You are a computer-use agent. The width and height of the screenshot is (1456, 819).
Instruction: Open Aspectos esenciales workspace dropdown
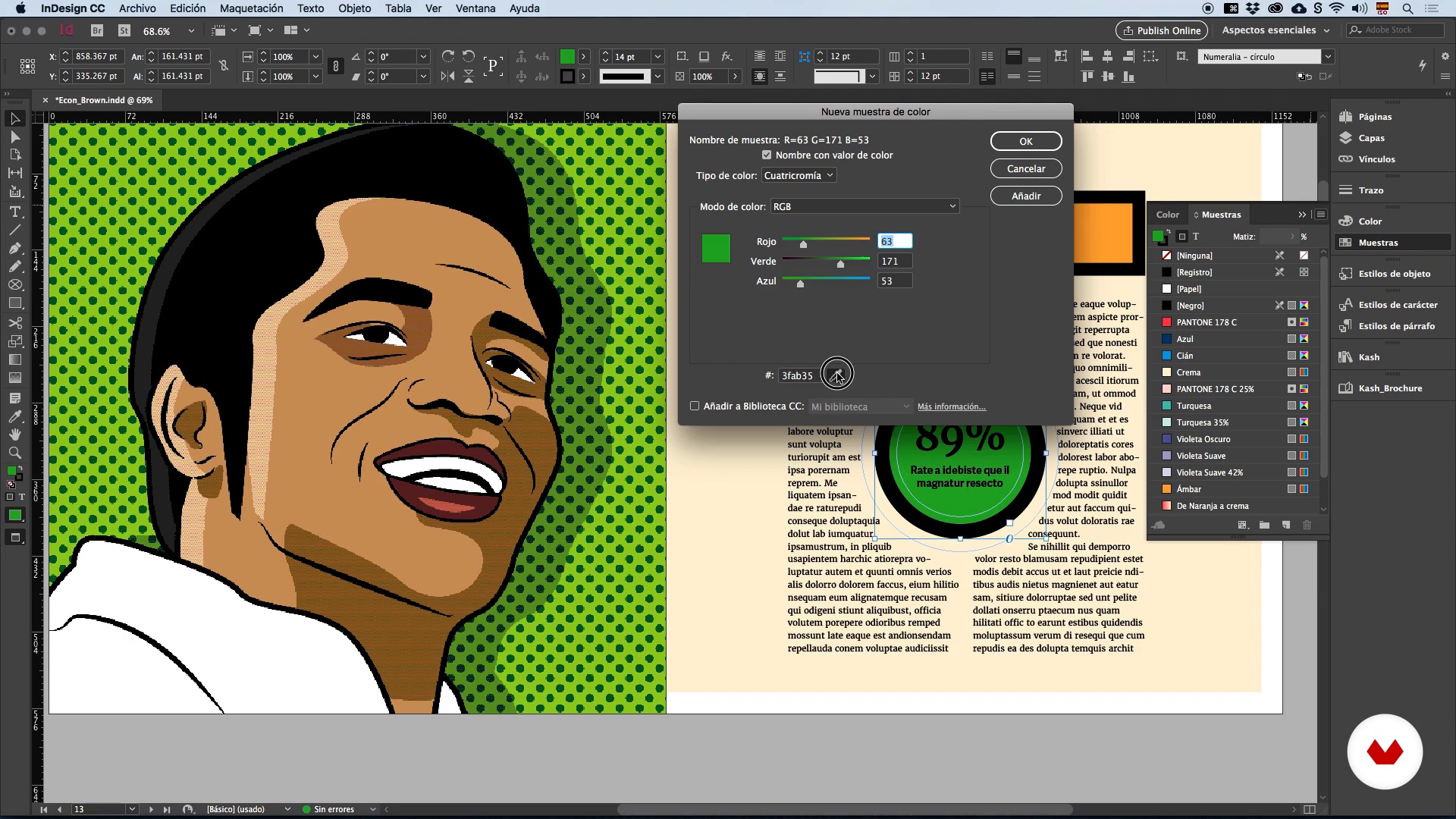[x=1276, y=30]
